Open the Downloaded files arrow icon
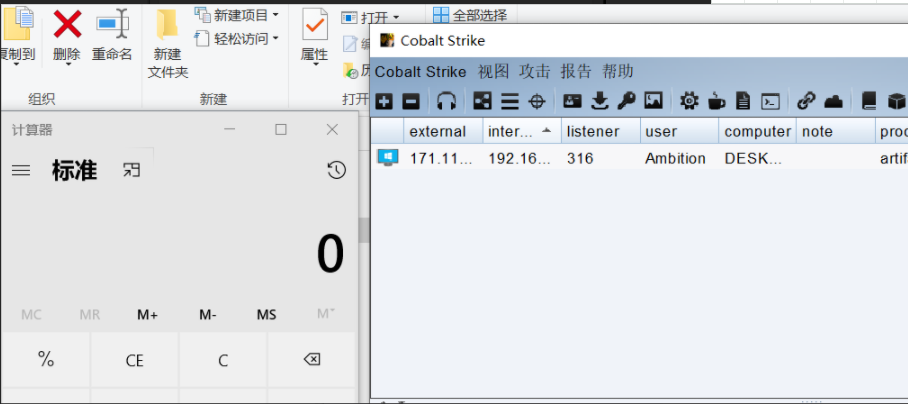 (599, 102)
